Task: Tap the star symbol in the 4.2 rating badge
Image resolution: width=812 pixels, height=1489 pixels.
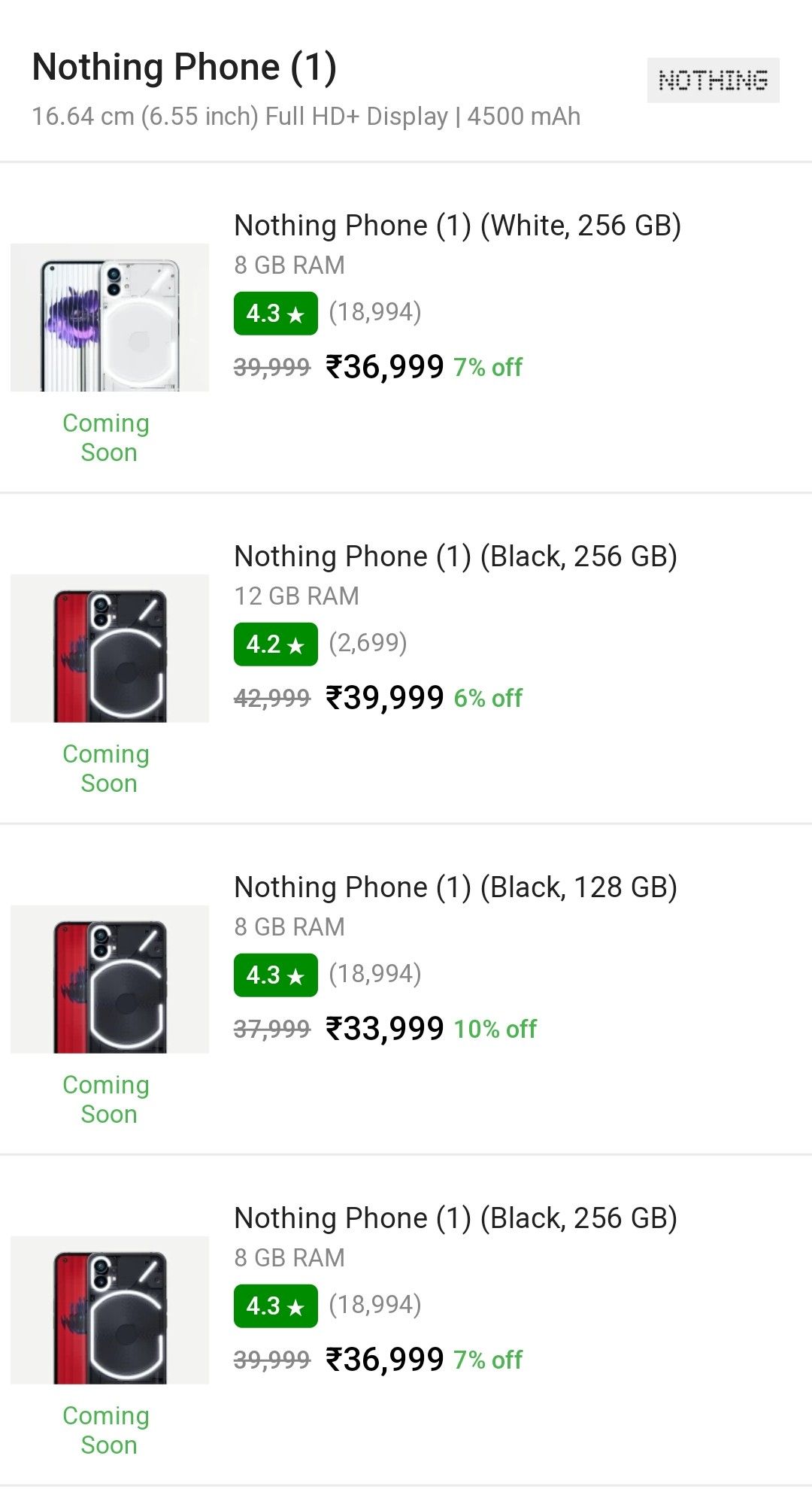Action: [297, 644]
